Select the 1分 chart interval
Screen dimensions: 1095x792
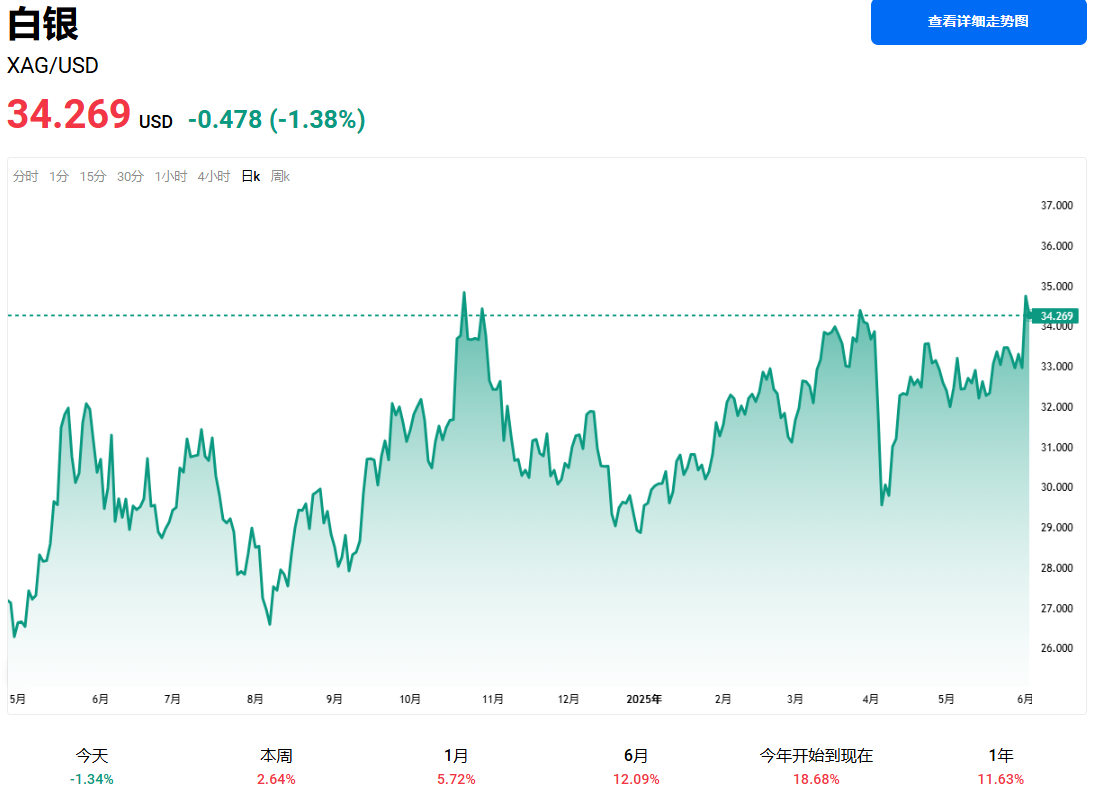[x=59, y=177]
